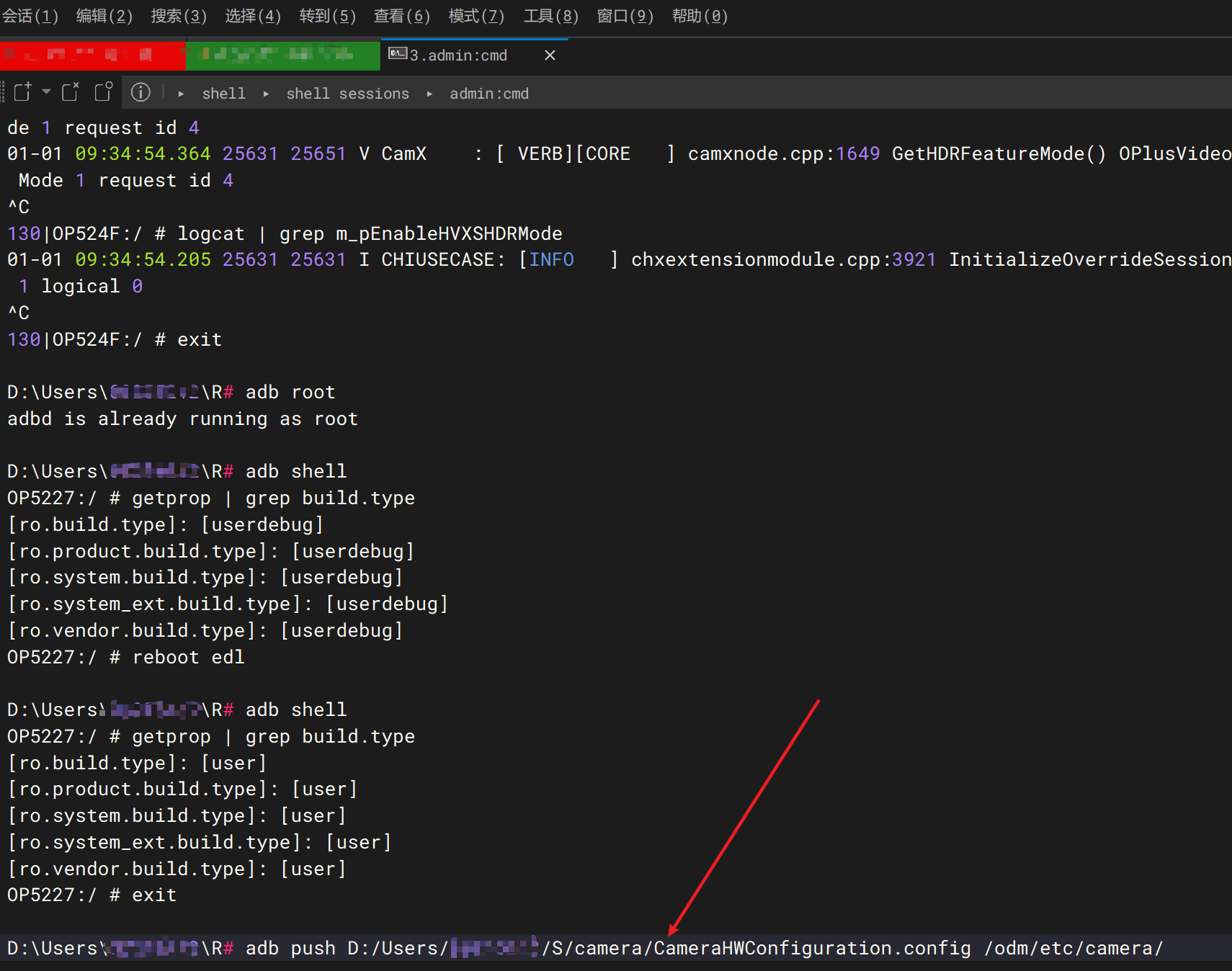Expand the chevron after shell sessions breadcrumb
This screenshot has height=971, width=1232.
coord(429,94)
